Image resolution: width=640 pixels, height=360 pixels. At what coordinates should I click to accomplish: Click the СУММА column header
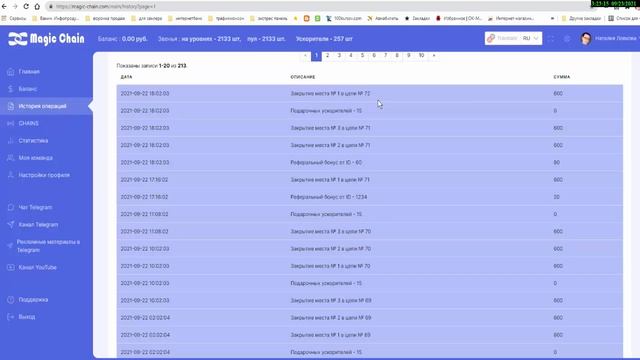pos(562,77)
